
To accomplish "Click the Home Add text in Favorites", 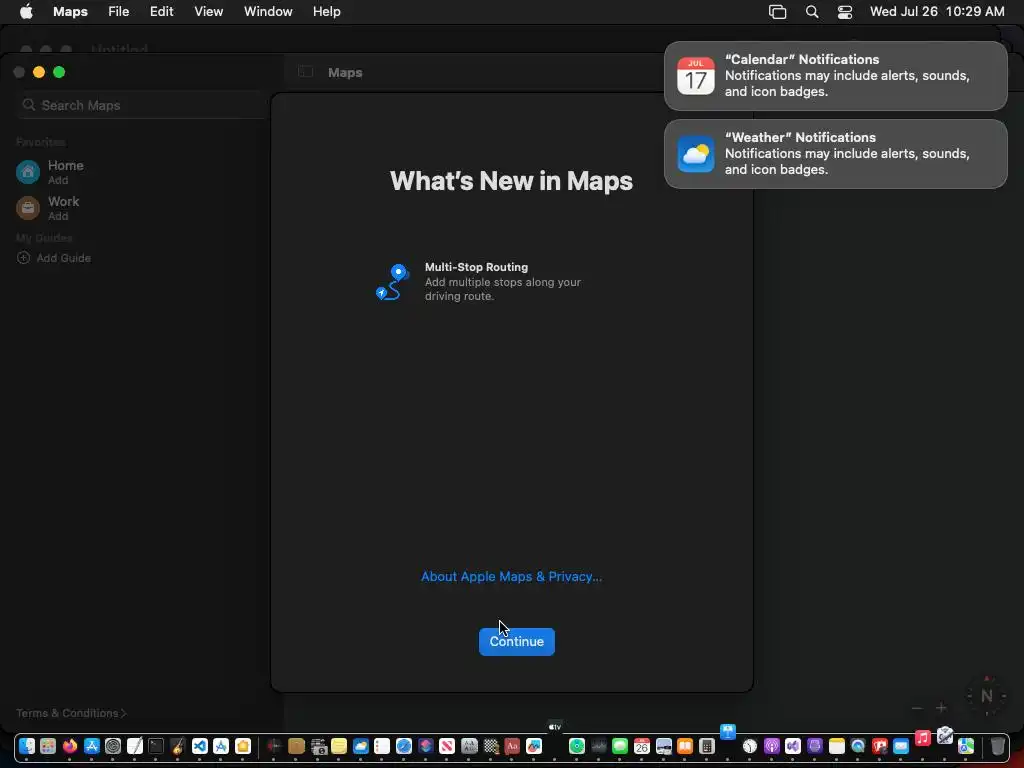I will [x=58, y=180].
